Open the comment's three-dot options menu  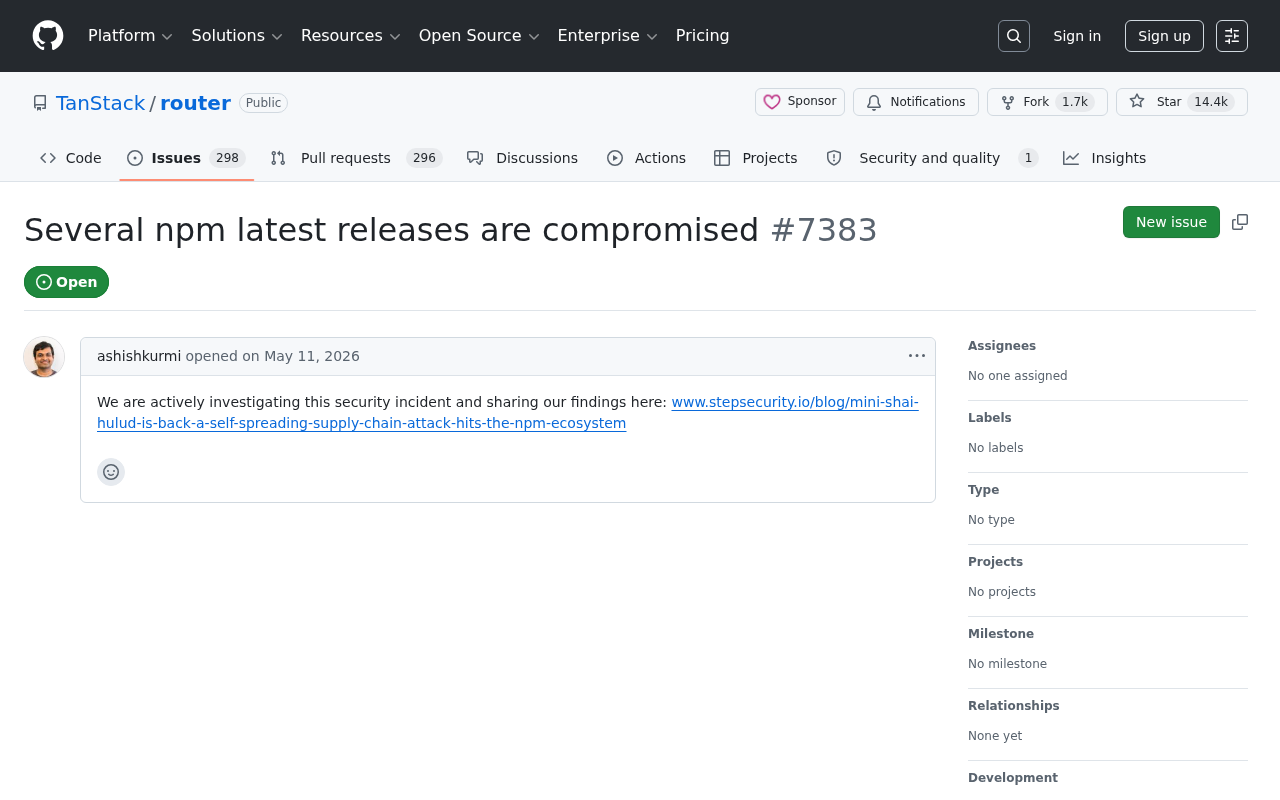point(917,356)
